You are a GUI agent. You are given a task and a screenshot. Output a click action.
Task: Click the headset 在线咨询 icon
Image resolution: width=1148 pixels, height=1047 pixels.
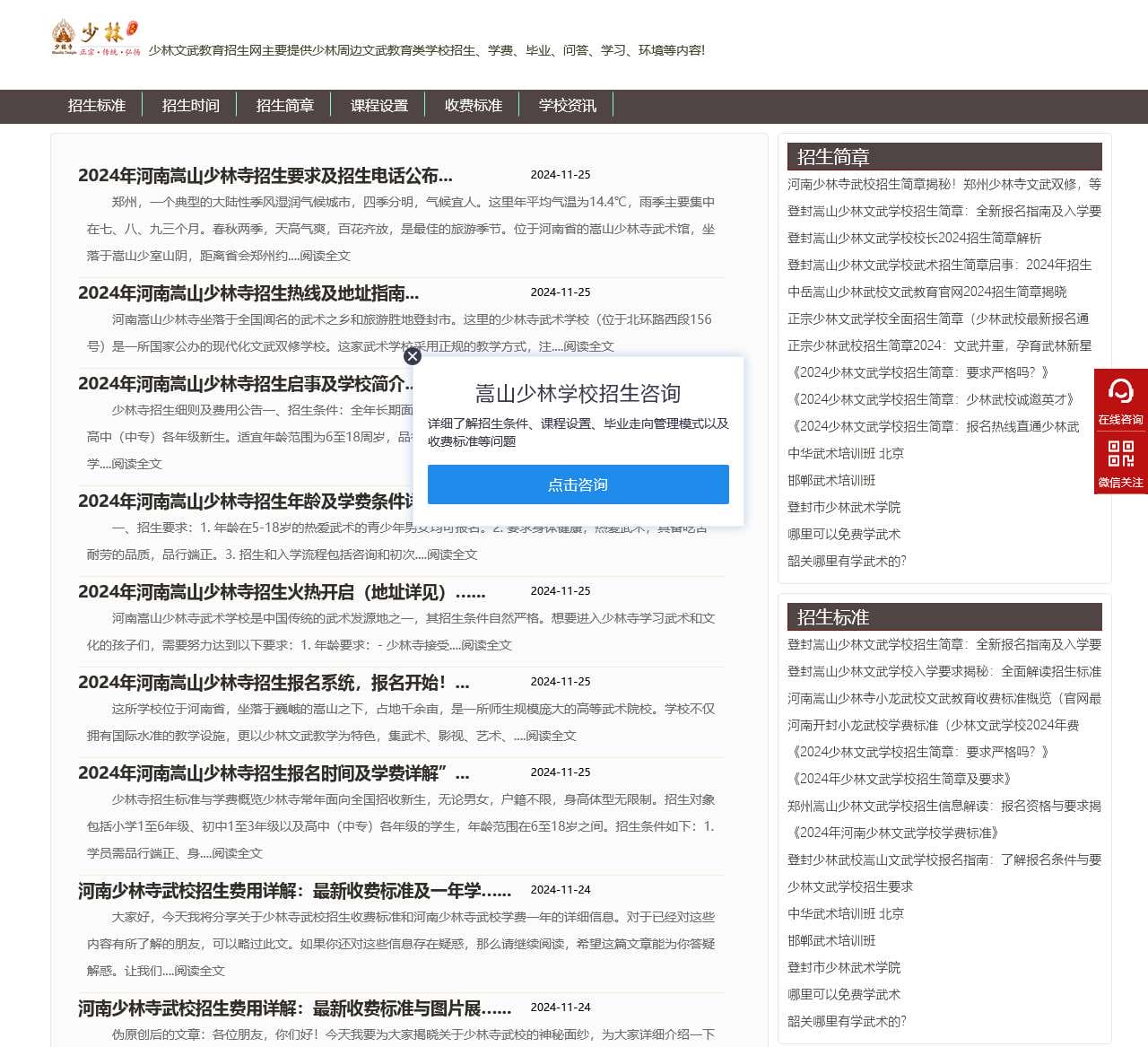click(1119, 395)
